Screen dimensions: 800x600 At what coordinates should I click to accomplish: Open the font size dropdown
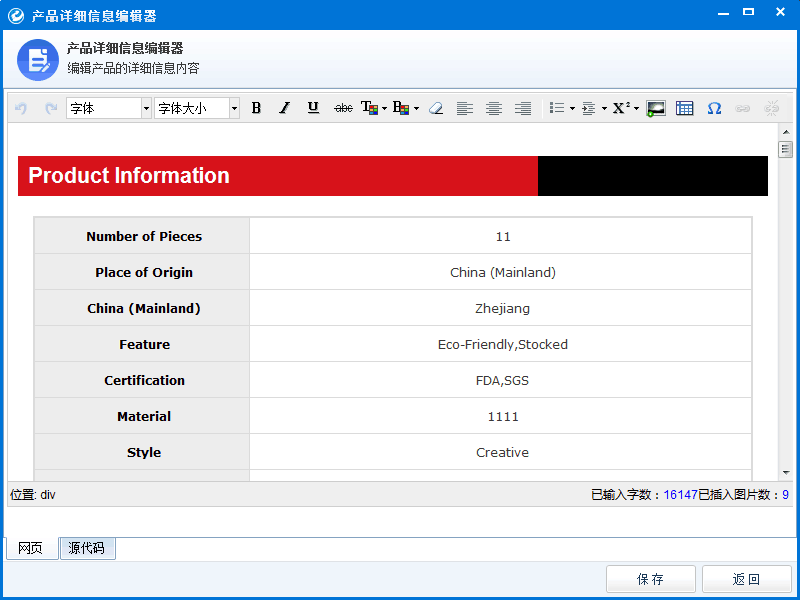[x=197, y=108]
